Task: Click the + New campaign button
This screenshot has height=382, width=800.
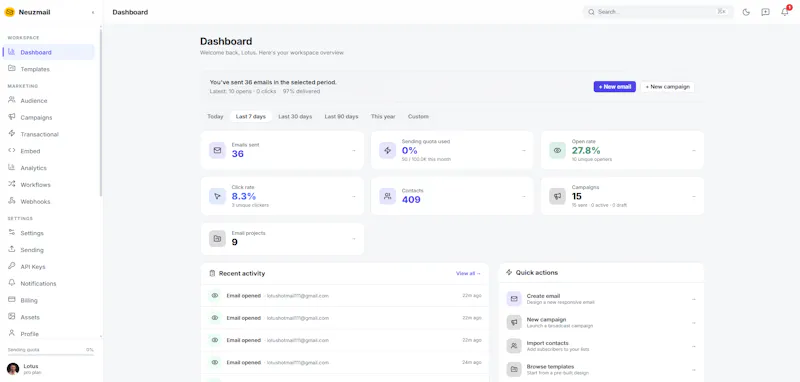Action: 667,87
